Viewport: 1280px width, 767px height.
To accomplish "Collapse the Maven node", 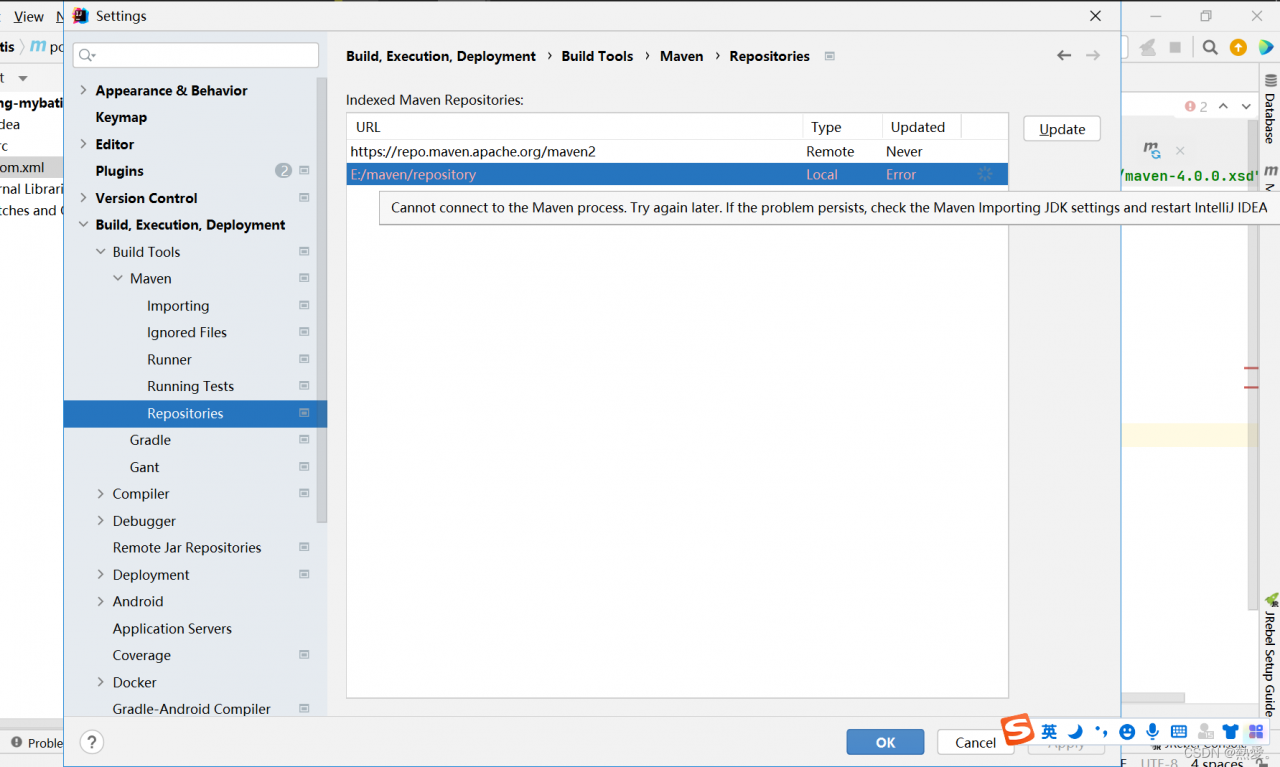I will (118, 279).
